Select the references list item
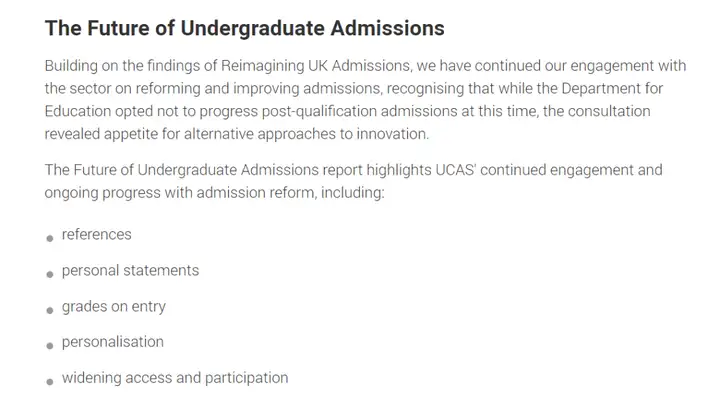The width and height of the screenshot is (720, 410). pyautogui.click(x=96, y=235)
